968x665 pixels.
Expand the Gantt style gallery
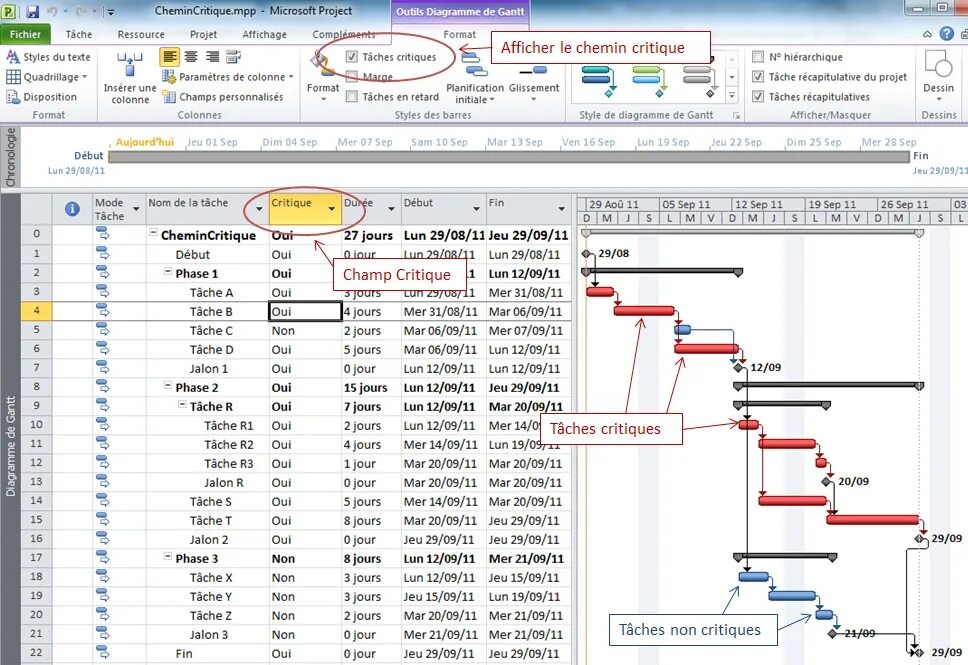[x=732, y=96]
